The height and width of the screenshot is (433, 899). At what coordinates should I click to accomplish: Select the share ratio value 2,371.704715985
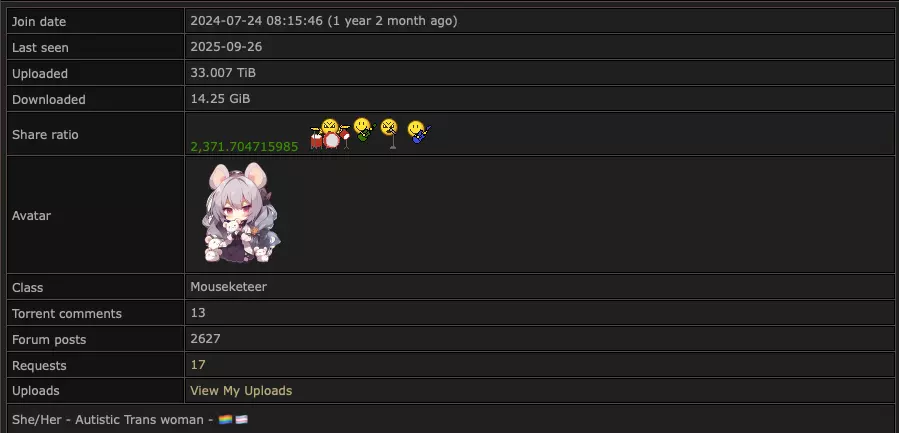(x=244, y=147)
